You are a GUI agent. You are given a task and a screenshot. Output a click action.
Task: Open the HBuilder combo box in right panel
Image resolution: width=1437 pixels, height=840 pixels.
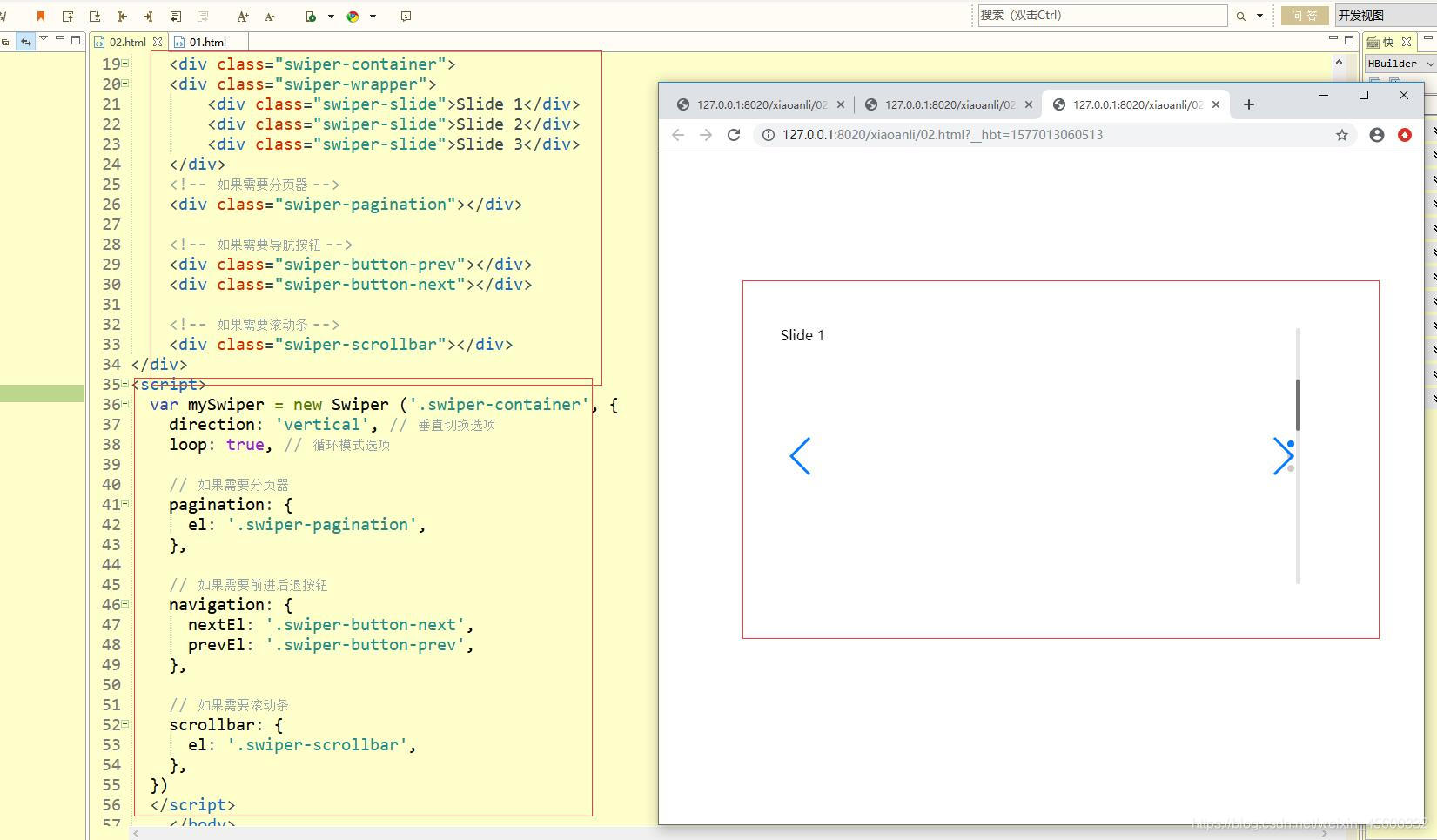[1400, 64]
